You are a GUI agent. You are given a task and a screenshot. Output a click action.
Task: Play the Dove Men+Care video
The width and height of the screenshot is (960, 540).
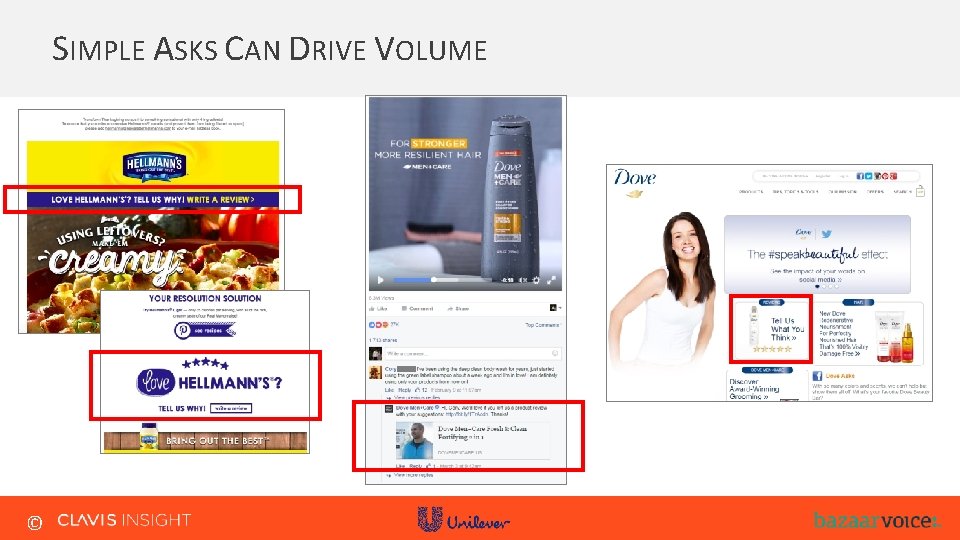pyautogui.click(x=380, y=280)
